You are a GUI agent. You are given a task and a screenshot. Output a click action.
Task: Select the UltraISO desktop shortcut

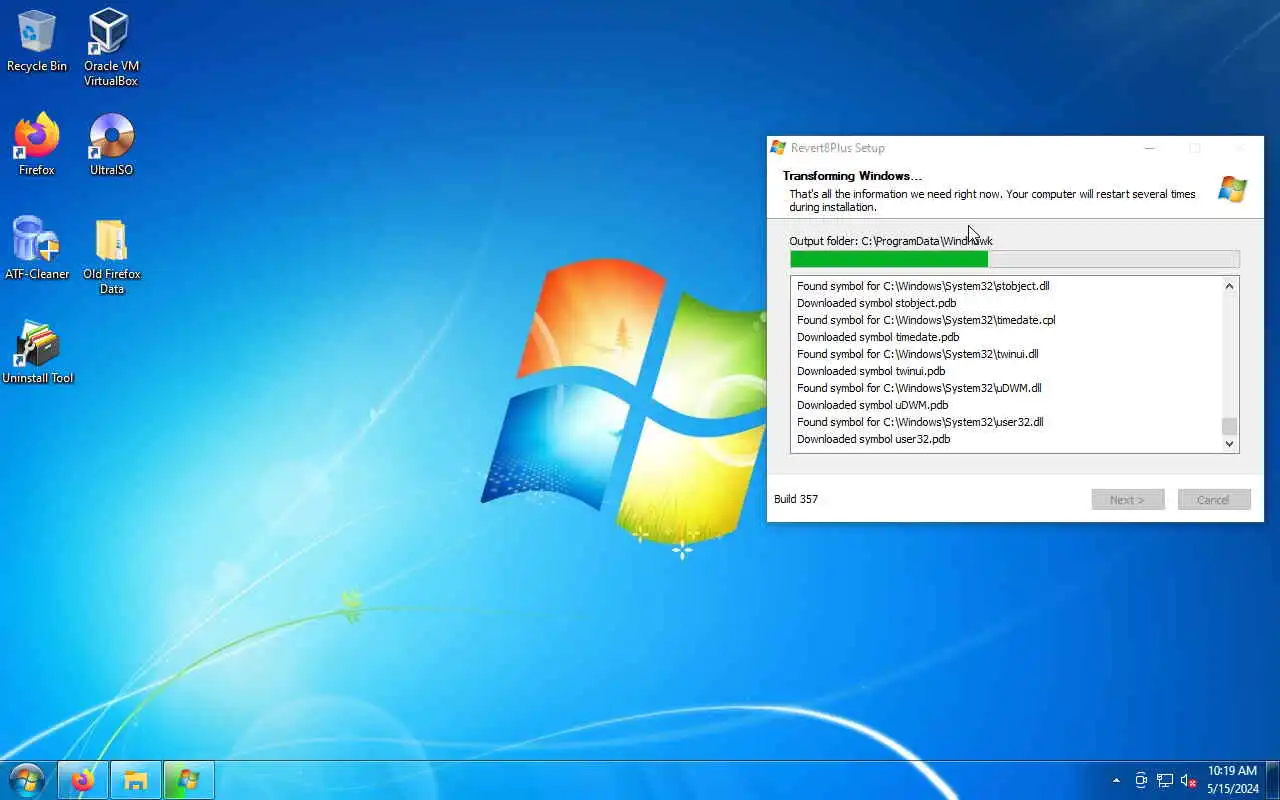click(x=111, y=145)
